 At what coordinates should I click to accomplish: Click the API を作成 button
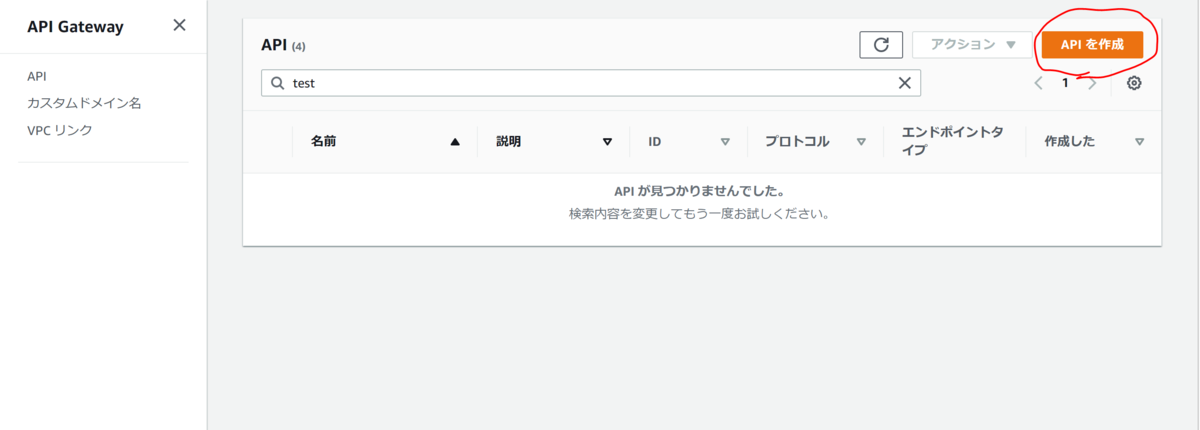[x=1092, y=44]
